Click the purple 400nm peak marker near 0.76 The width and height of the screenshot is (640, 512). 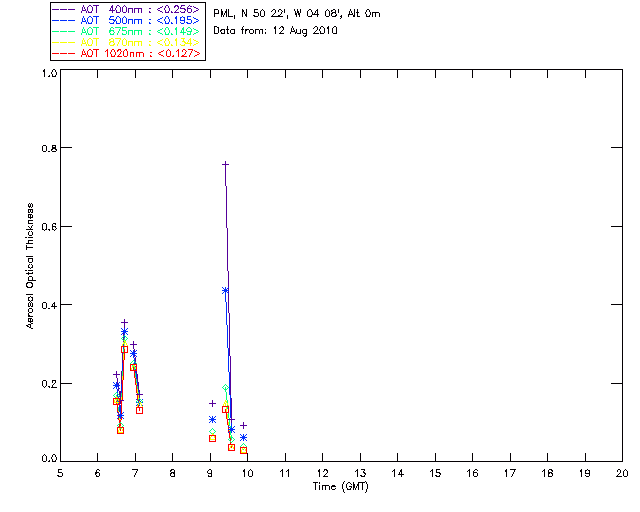tap(225, 165)
